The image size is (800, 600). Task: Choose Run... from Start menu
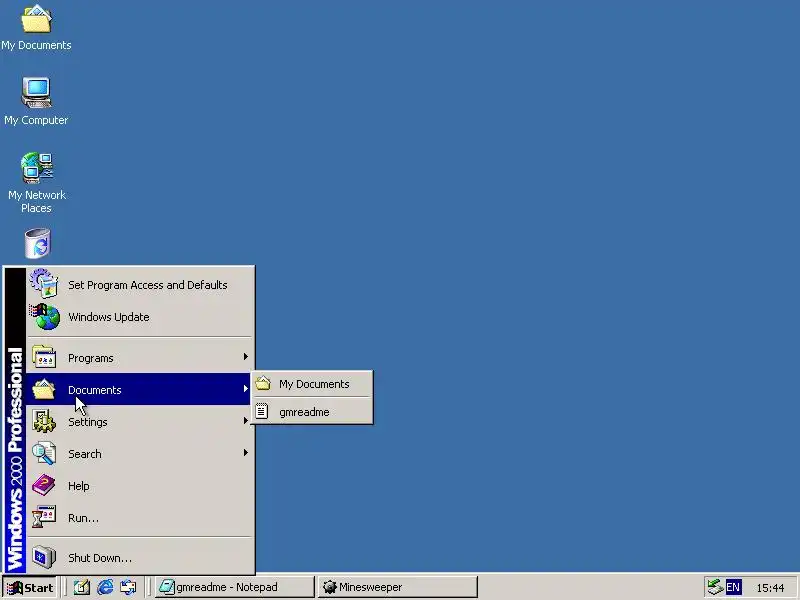point(139,518)
